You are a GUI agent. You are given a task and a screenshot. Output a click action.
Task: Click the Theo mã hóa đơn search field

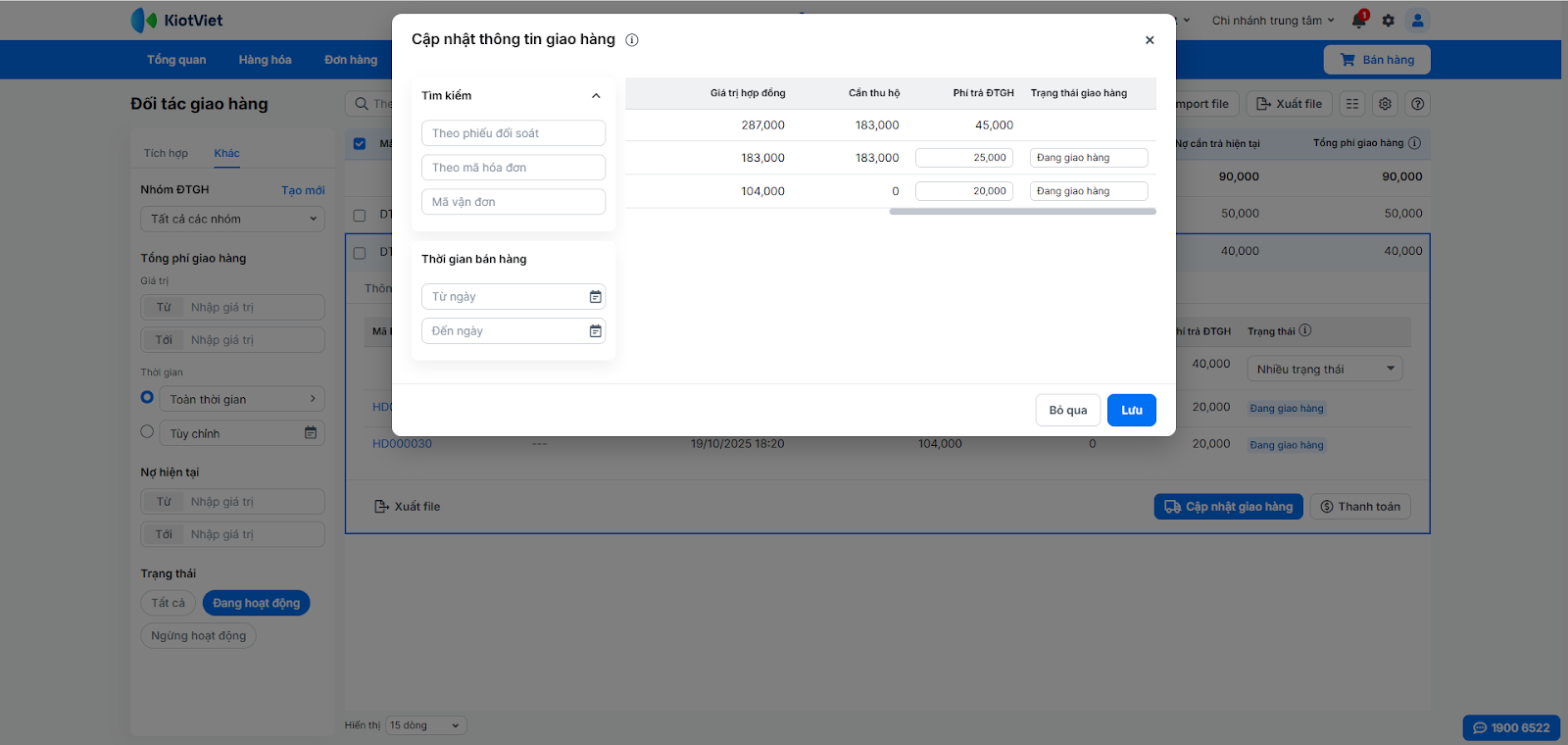point(514,168)
